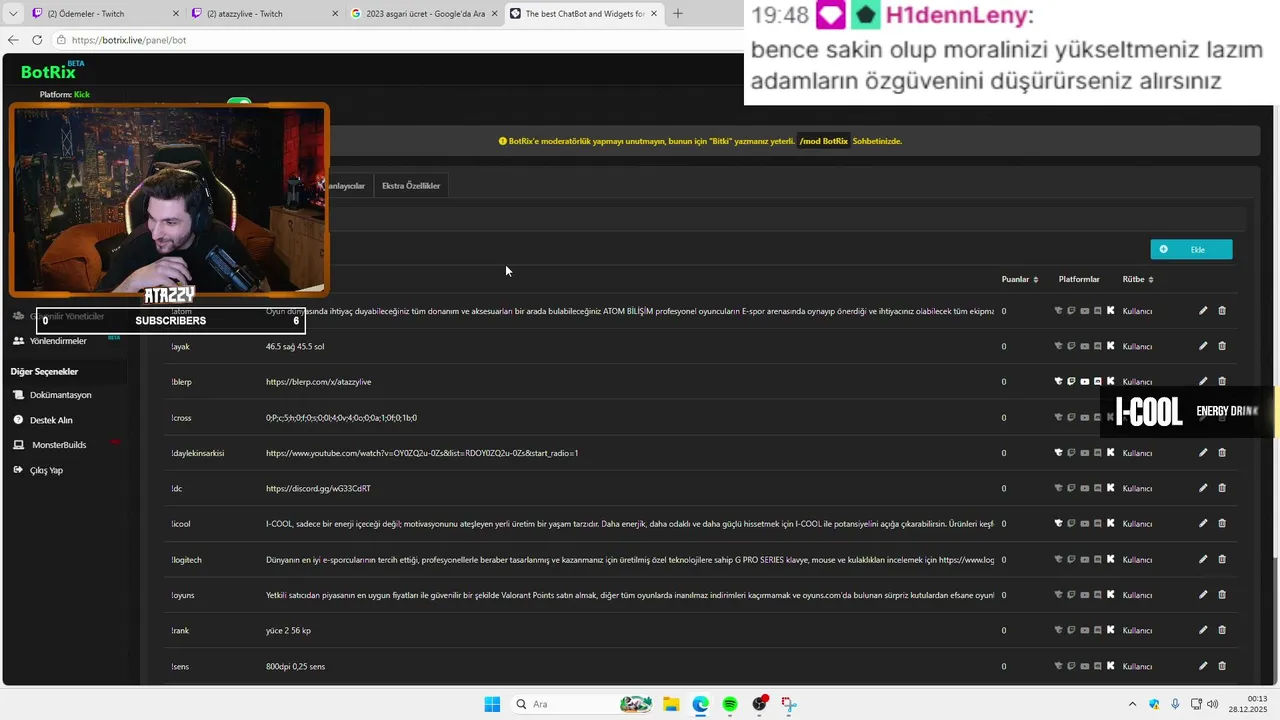Delete the !rank command with trash icon
Viewport: 1280px width, 720px height.
1222,630
